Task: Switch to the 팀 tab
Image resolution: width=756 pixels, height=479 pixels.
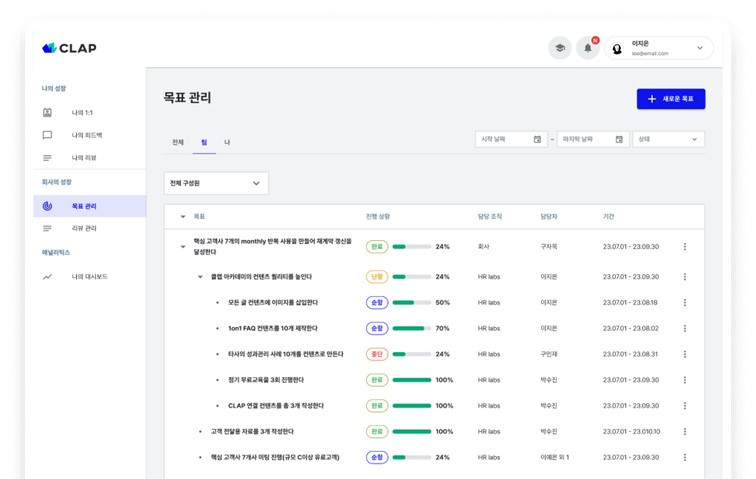Action: pyautogui.click(x=204, y=142)
